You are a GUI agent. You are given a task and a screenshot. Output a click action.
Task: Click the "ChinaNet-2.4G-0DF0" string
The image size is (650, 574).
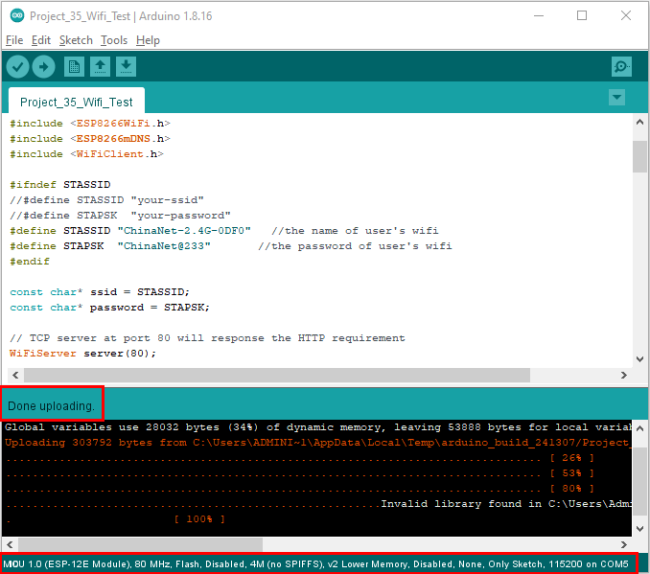coord(184,231)
